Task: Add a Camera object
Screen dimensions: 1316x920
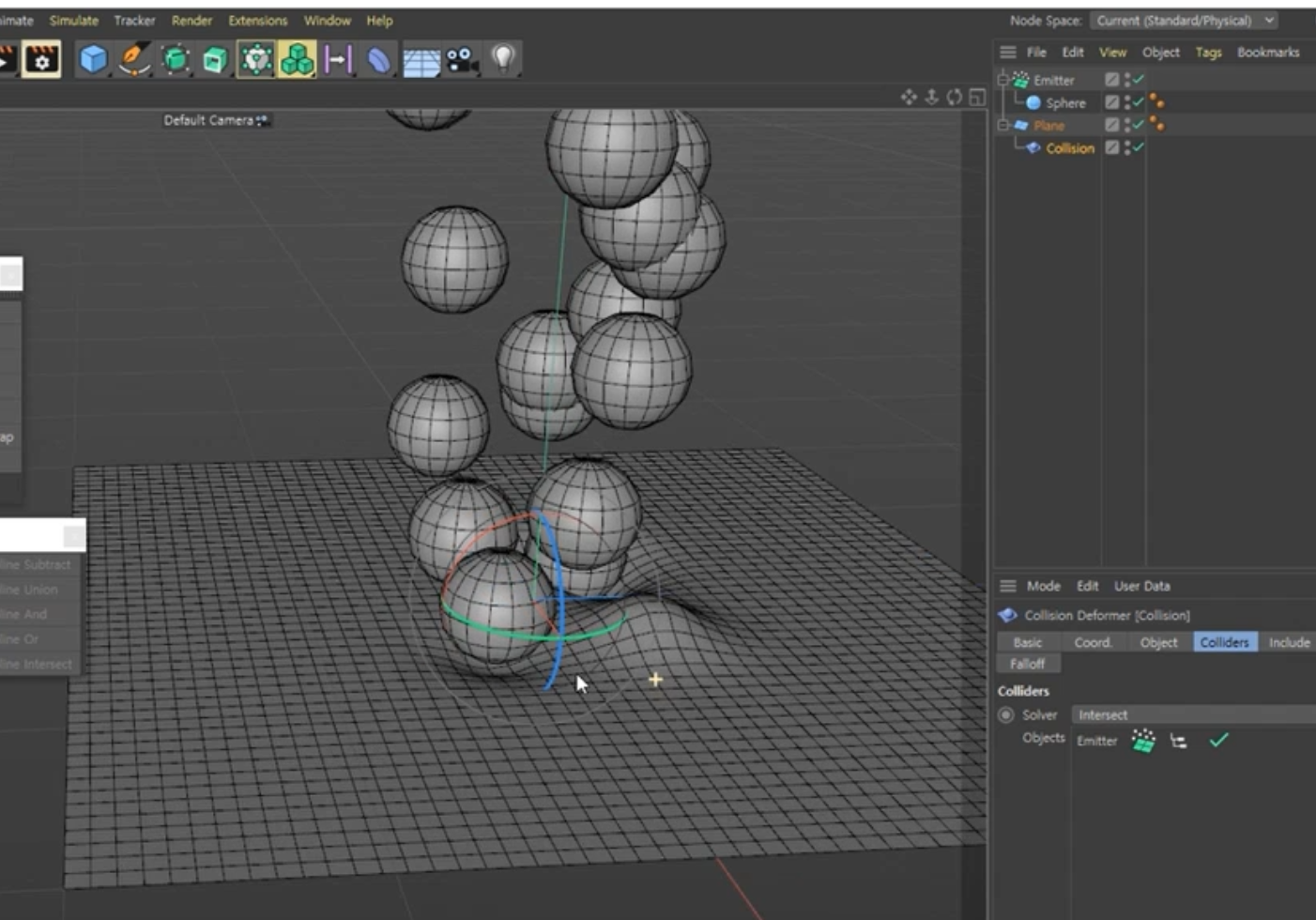Action: pos(462,60)
